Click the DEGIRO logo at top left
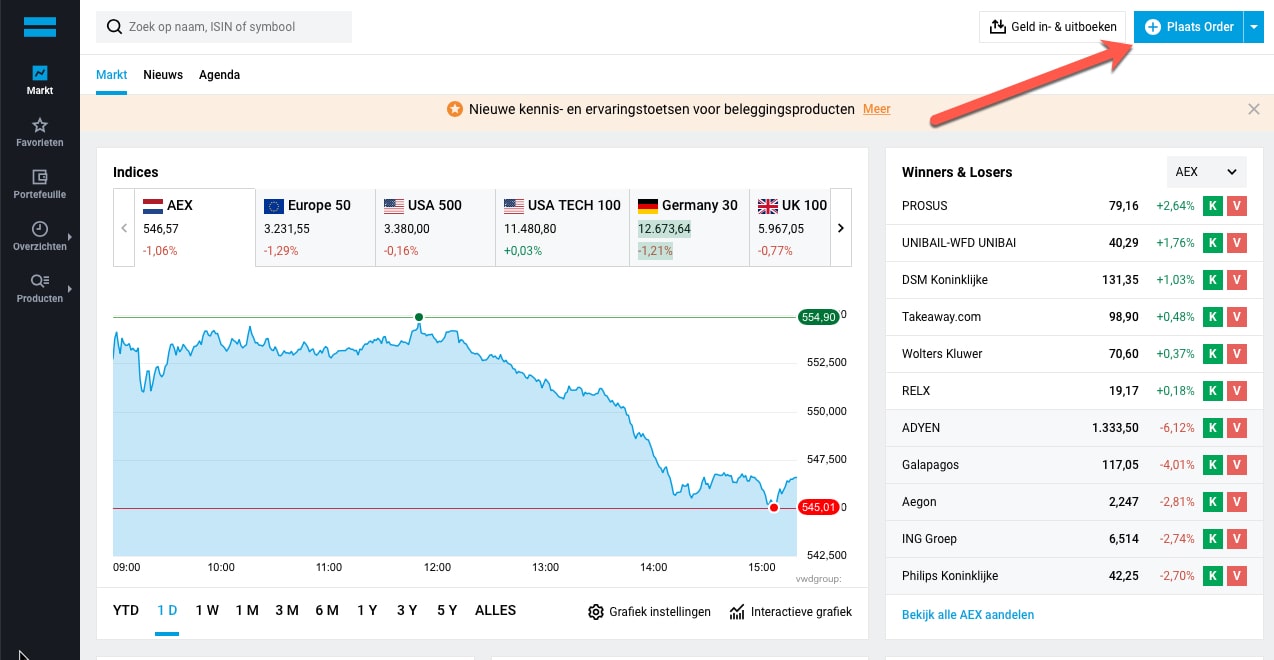This screenshot has height=660, width=1274. tap(40, 27)
